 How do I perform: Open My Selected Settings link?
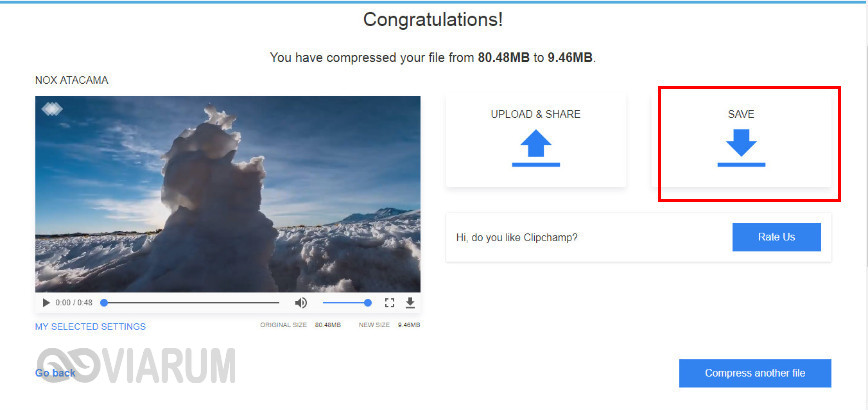[90, 326]
